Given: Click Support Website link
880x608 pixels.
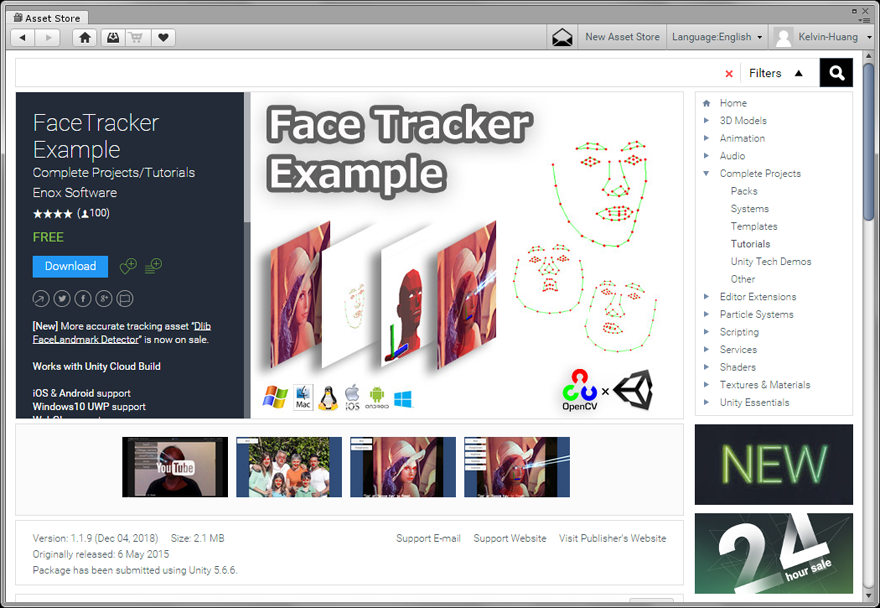Looking at the screenshot, I should tap(510, 538).
